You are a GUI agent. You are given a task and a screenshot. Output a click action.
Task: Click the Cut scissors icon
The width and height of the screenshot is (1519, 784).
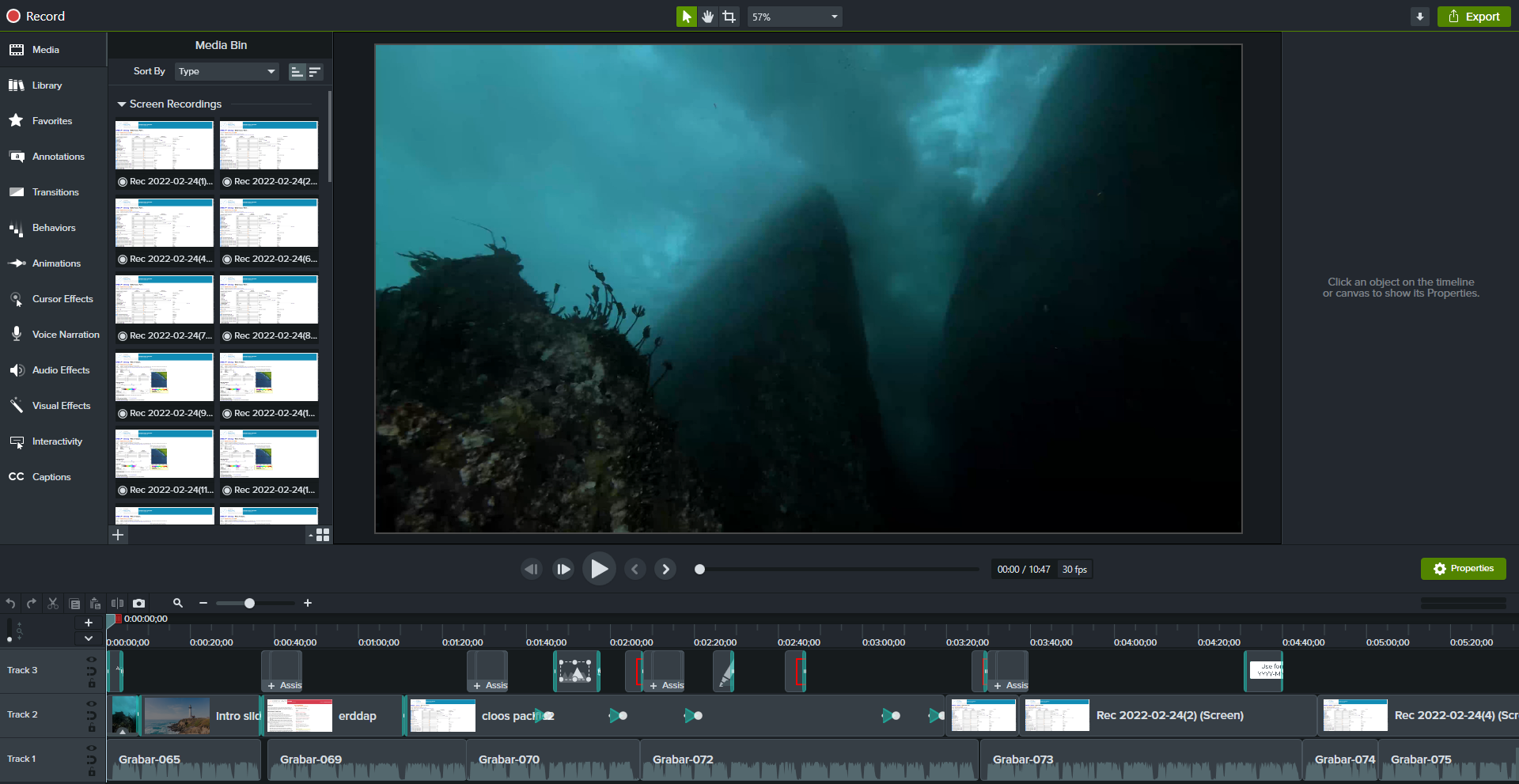point(53,604)
